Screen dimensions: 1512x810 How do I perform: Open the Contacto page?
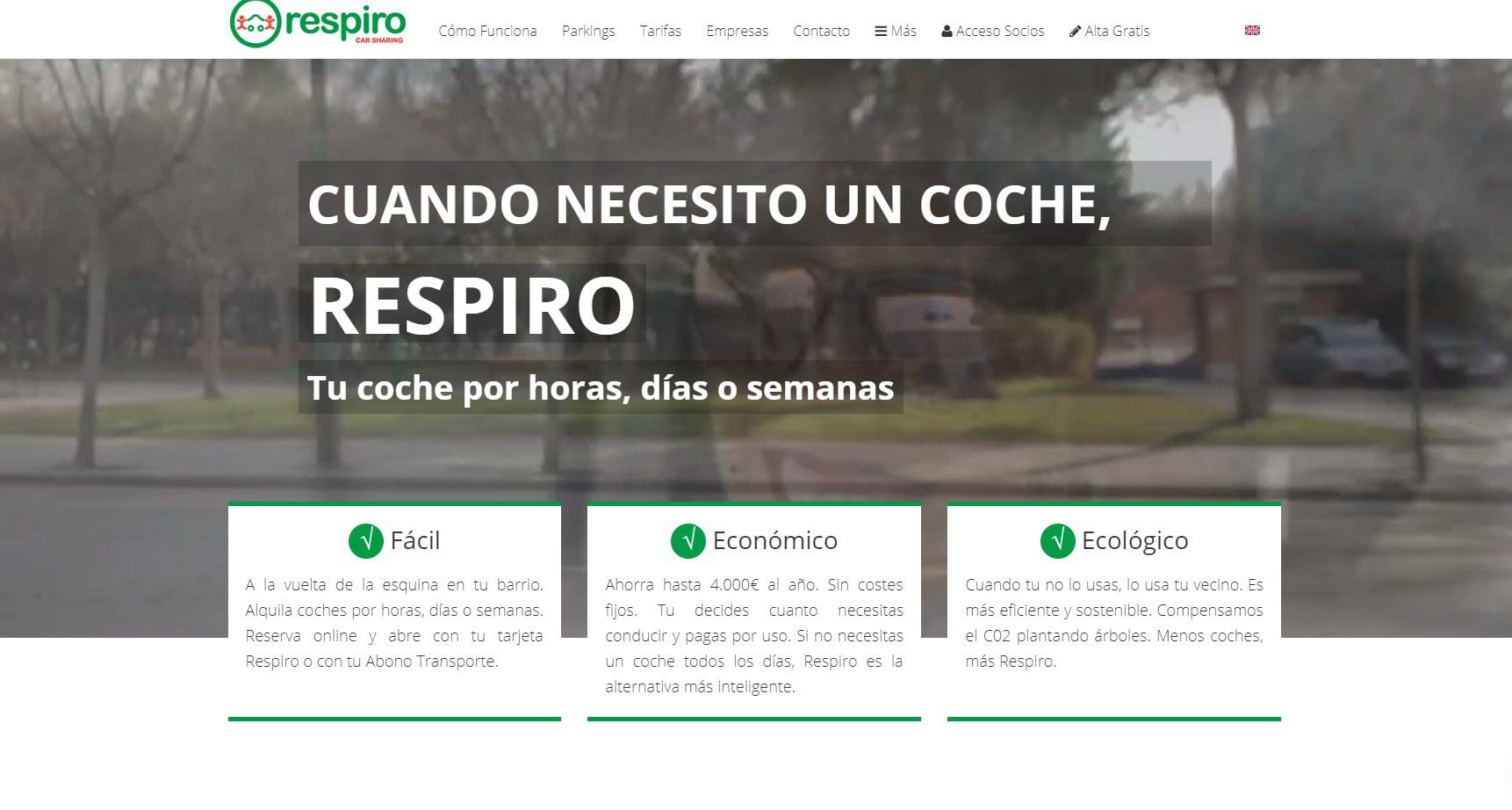point(821,31)
